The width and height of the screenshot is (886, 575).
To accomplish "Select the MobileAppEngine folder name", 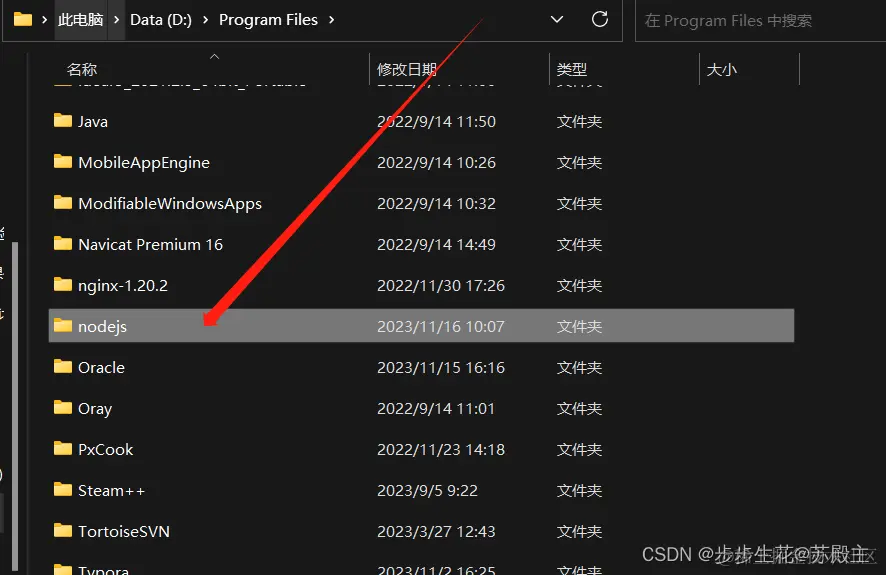I will tap(144, 163).
